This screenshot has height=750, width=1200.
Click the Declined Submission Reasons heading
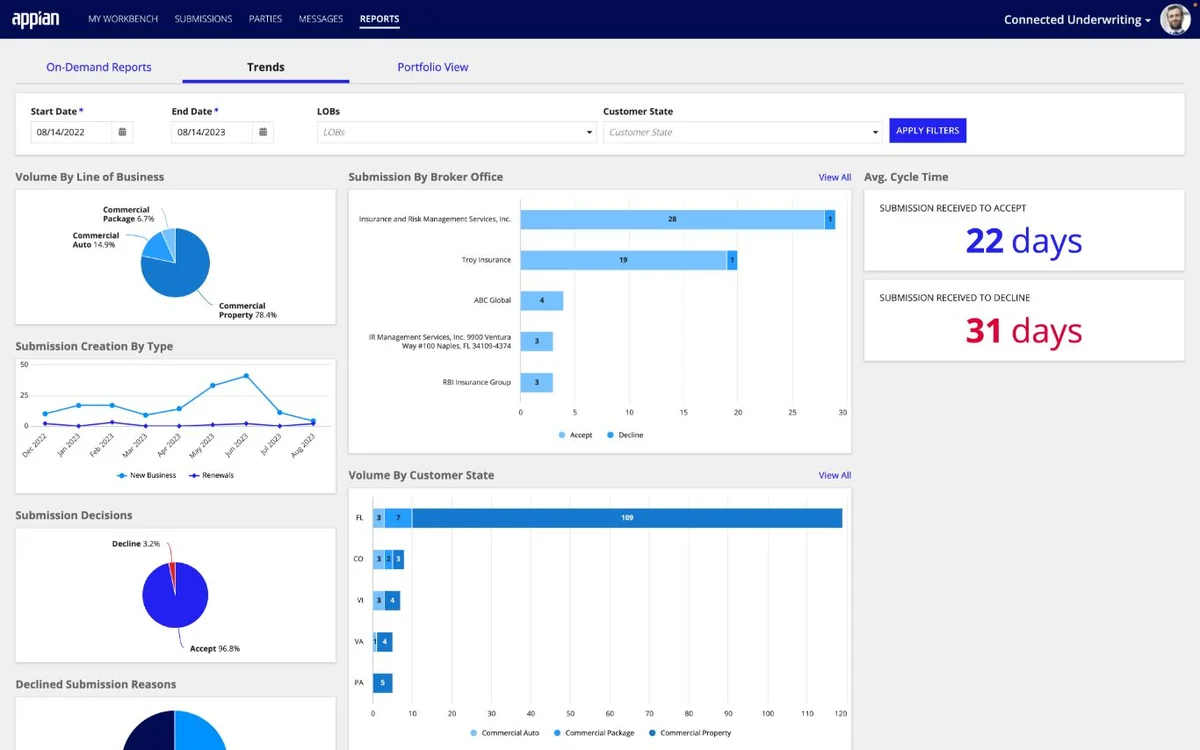point(96,684)
